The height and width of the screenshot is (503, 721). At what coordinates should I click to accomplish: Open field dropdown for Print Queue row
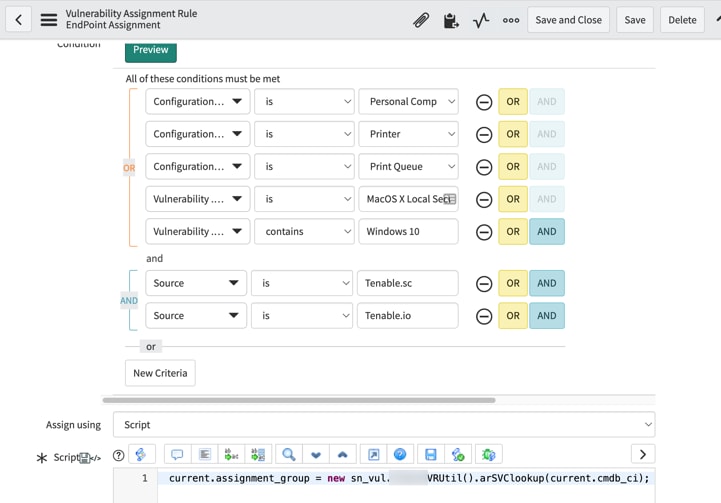(198, 166)
